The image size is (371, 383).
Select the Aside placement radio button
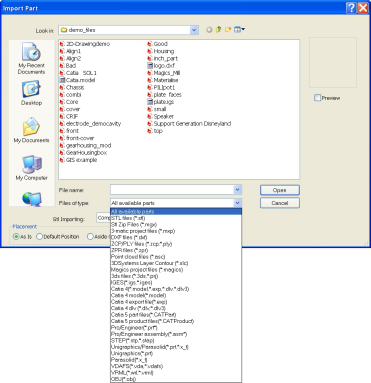pyautogui.click(x=90, y=236)
